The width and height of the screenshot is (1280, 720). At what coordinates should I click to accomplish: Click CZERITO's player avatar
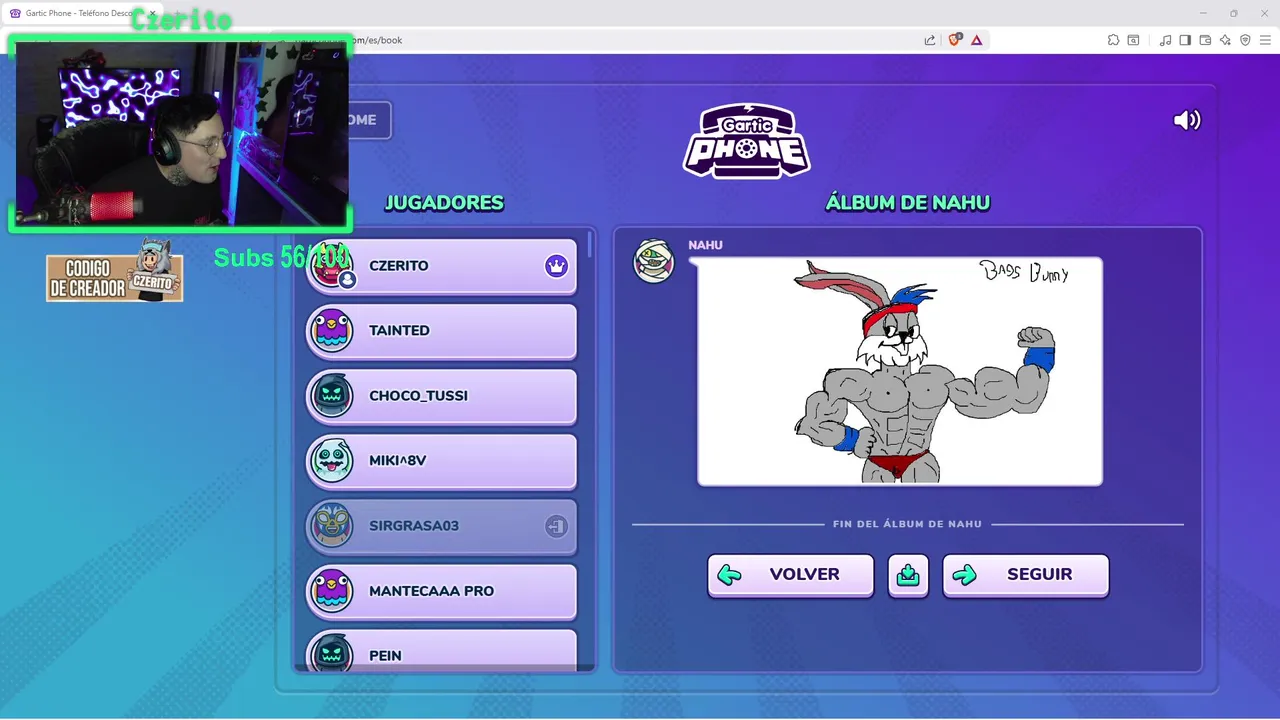[x=331, y=266]
